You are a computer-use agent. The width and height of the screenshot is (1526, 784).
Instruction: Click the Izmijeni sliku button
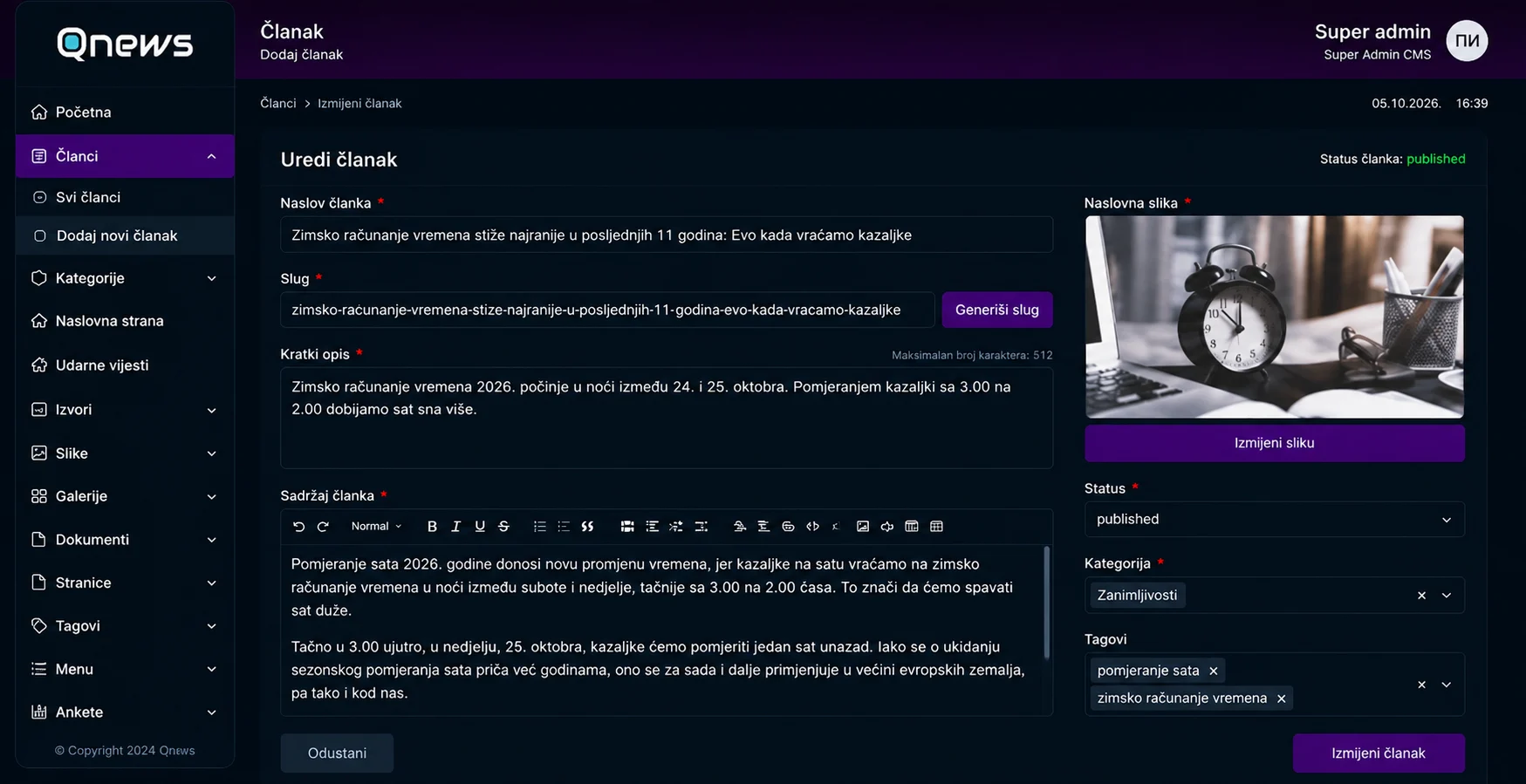tap(1274, 443)
